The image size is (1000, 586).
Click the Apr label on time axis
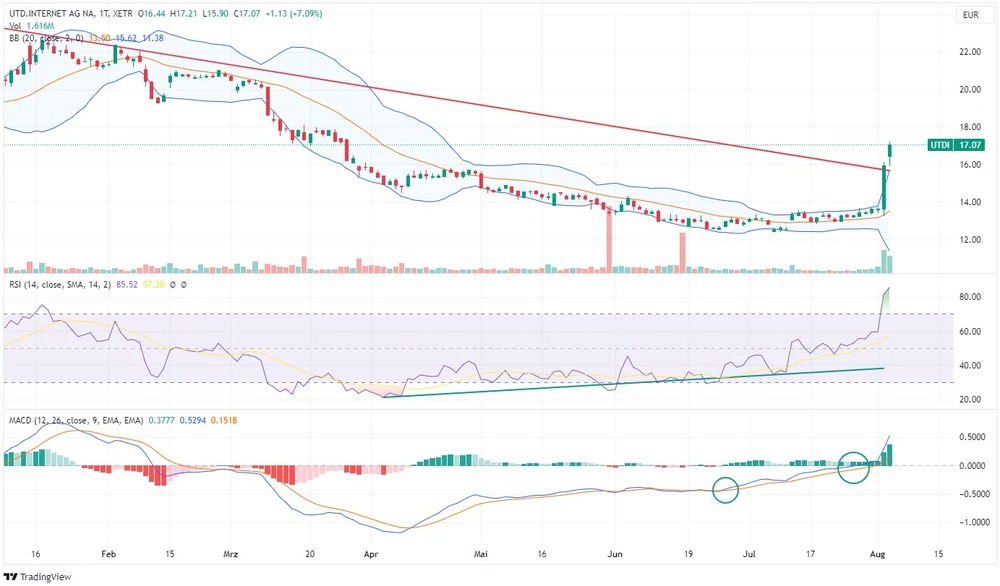(372, 552)
